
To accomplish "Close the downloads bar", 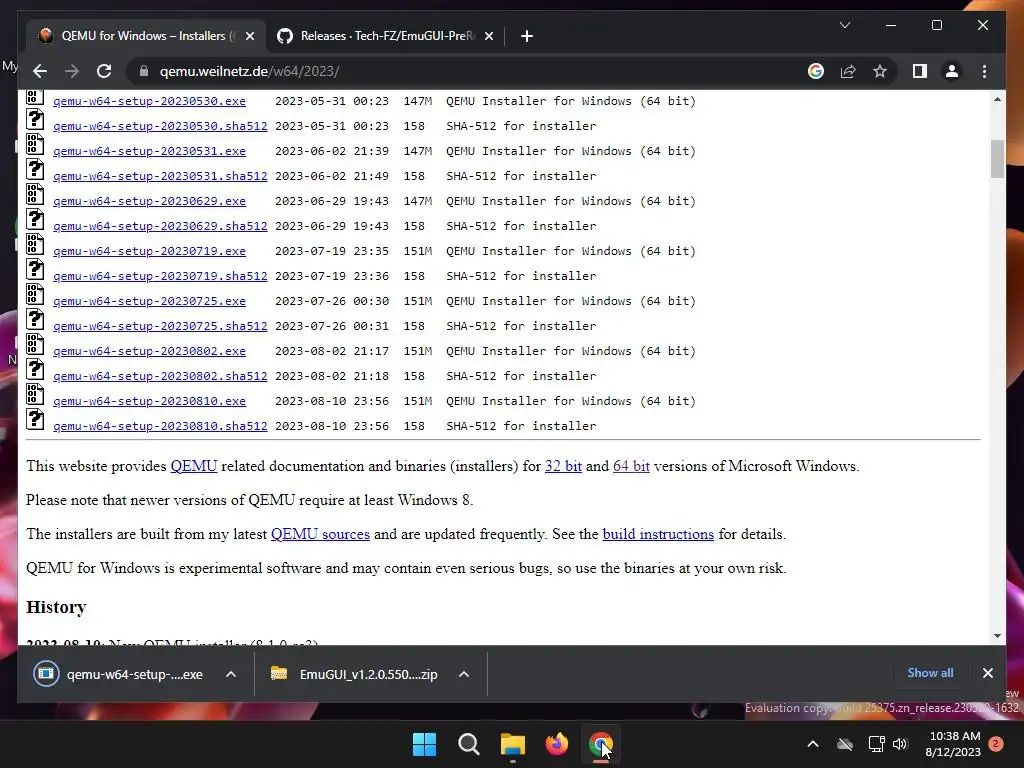I will coord(987,673).
